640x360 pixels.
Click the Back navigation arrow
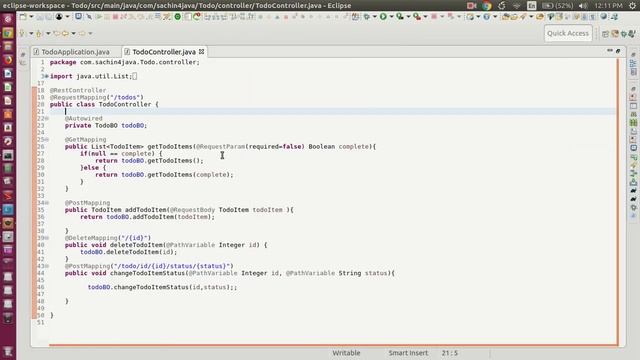coord(65,33)
